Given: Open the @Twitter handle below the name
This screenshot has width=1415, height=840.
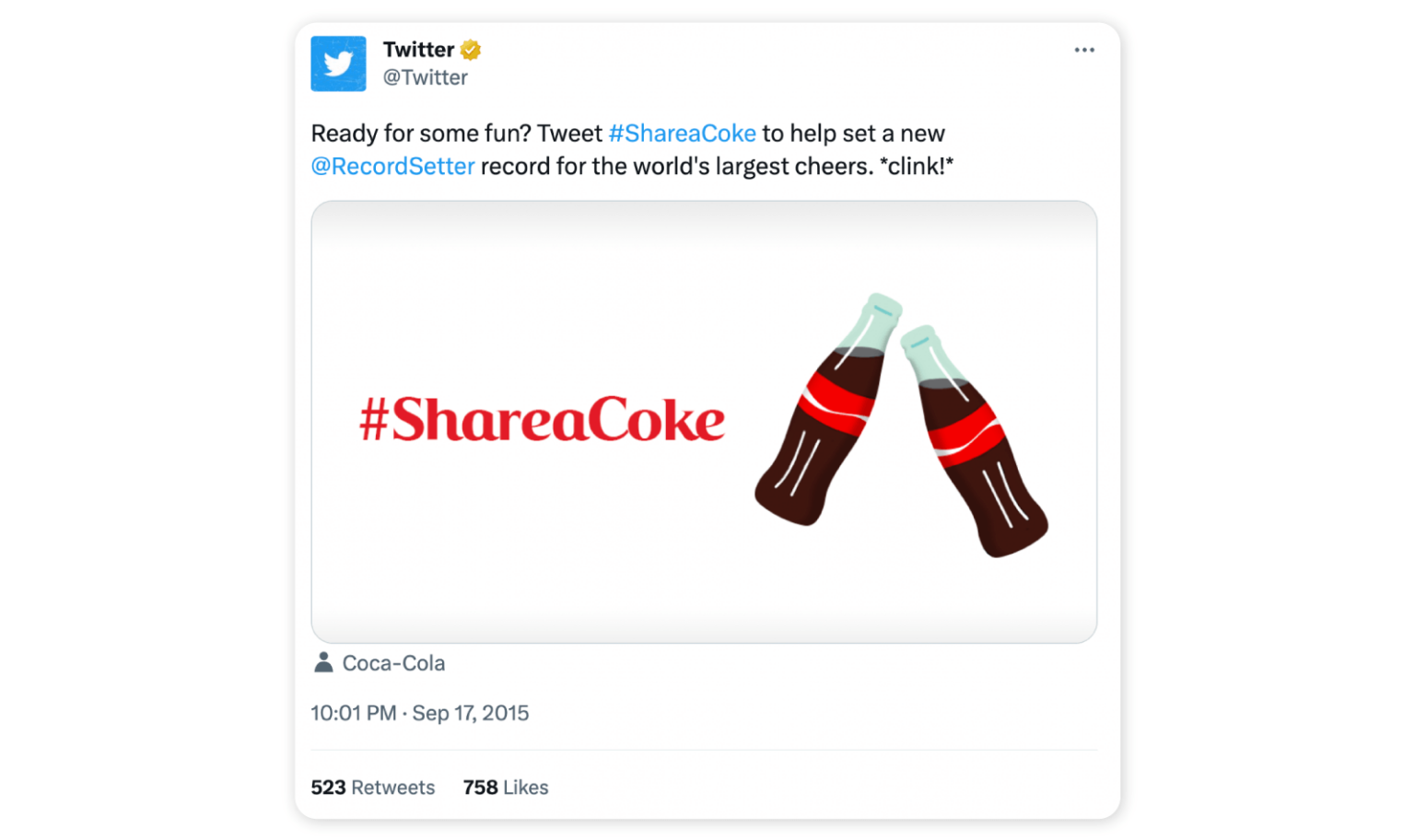Looking at the screenshot, I should [426, 78].
